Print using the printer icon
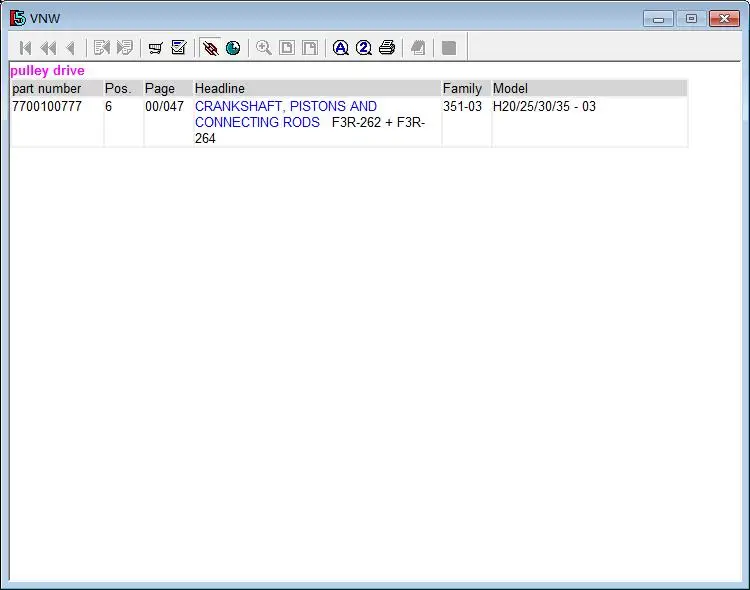The width and height of the screenshot is (750, 590). point(387,48)
